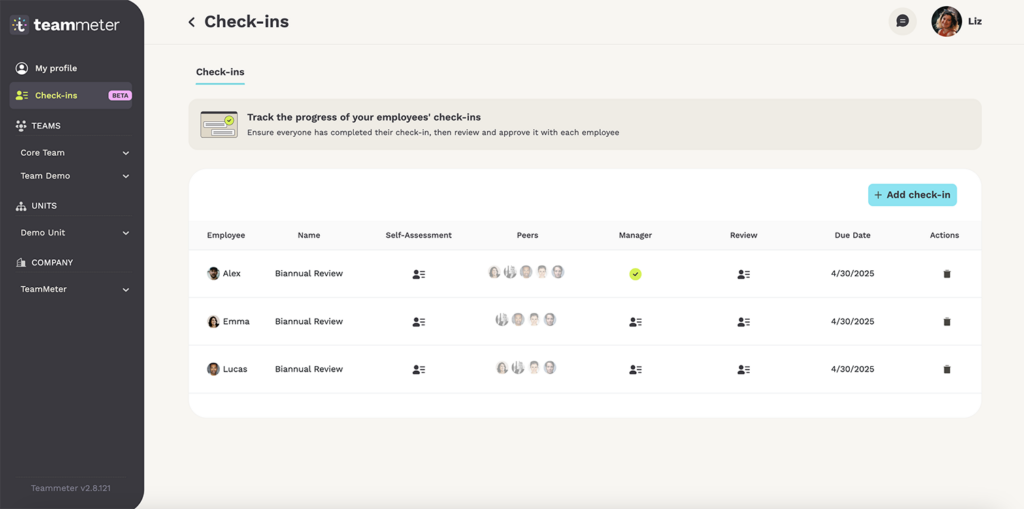Image resolution: width=1024 pixels, height=509 pixels.
Task: Expand the Demo Unit chevron
Action: (125, 233)
